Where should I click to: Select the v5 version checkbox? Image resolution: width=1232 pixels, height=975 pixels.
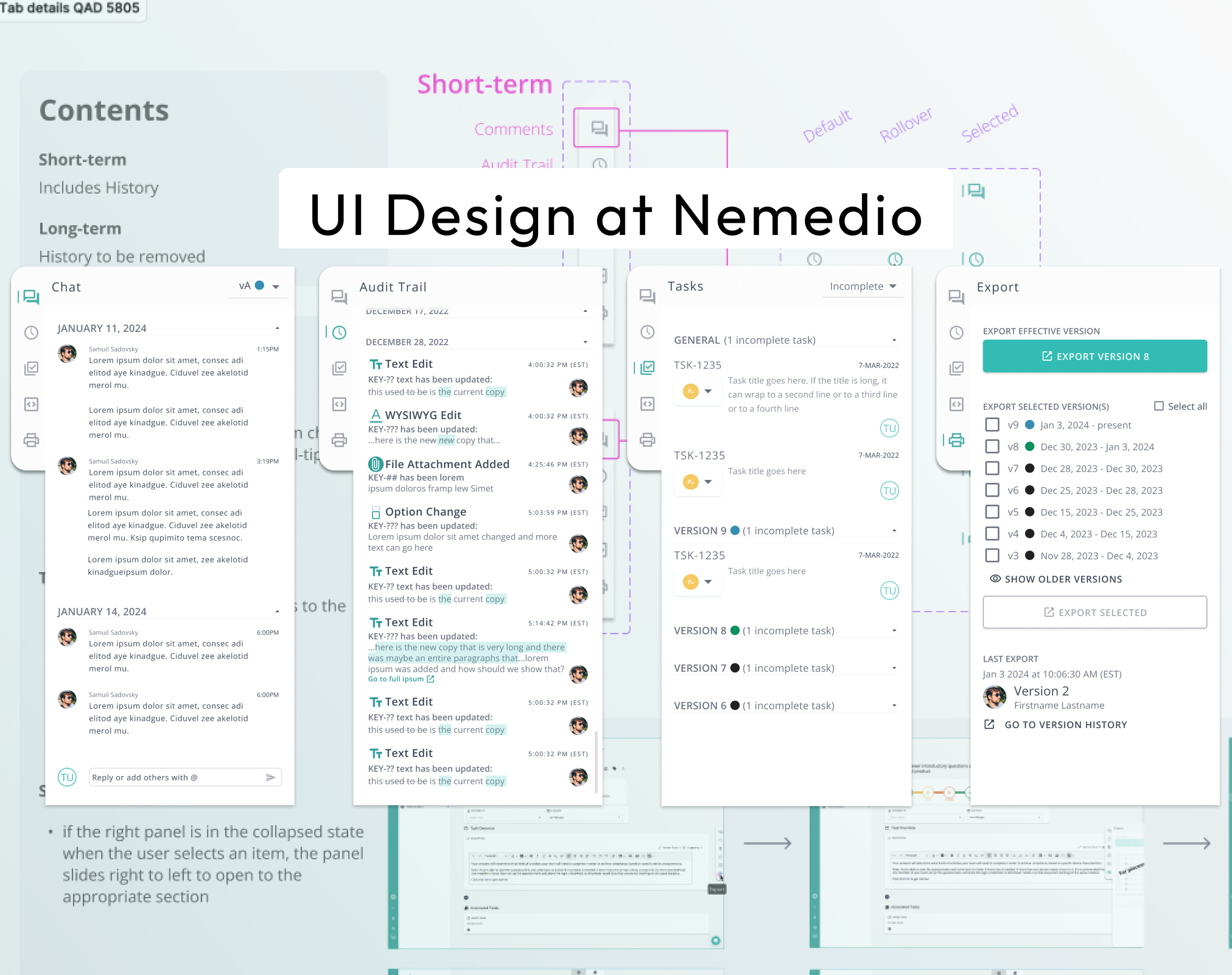coord(992,511)
